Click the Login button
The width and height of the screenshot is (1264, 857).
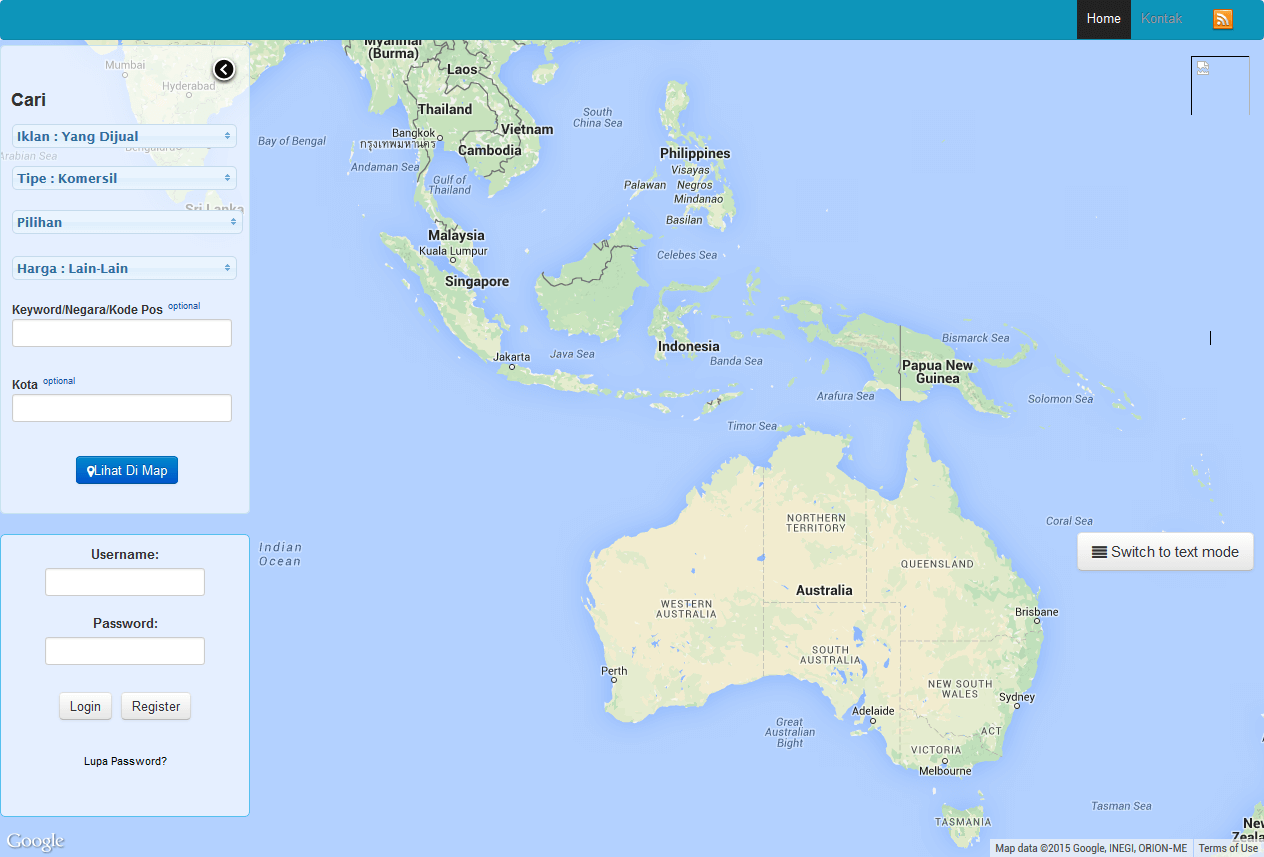pyautogui.click(x=85, y=706)
